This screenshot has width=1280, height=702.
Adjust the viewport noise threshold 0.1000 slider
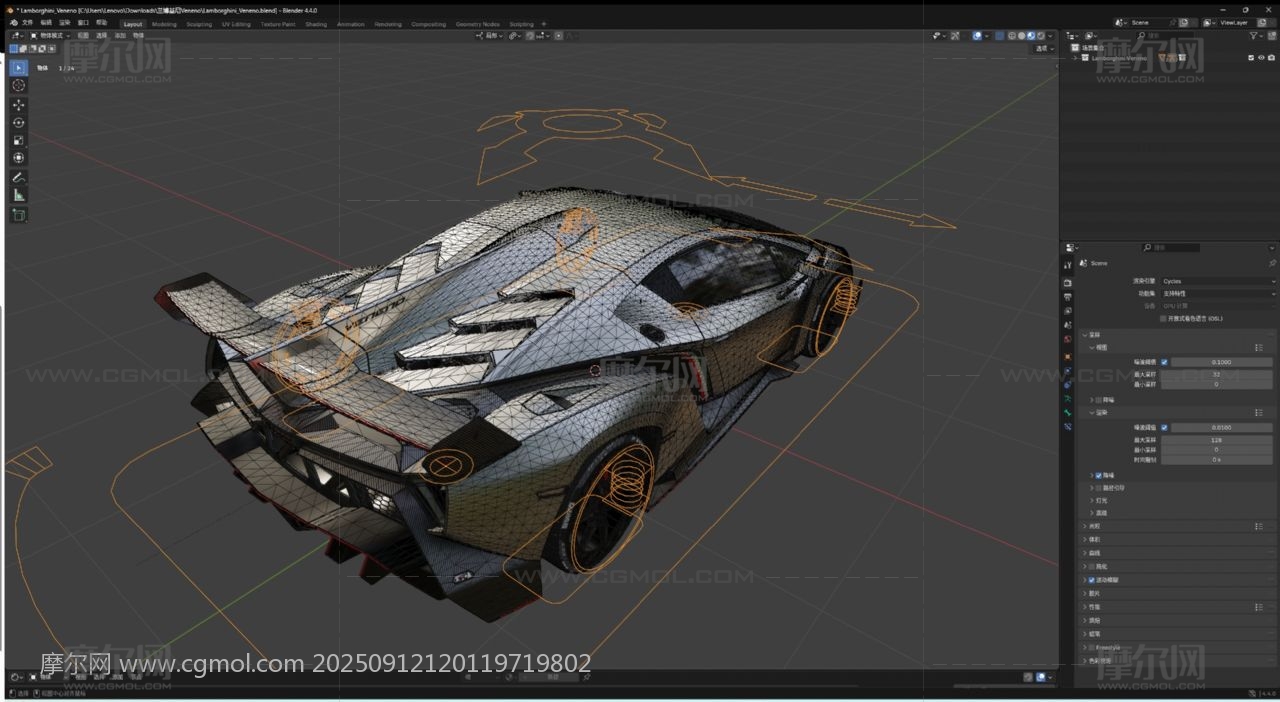(1222, 362)
